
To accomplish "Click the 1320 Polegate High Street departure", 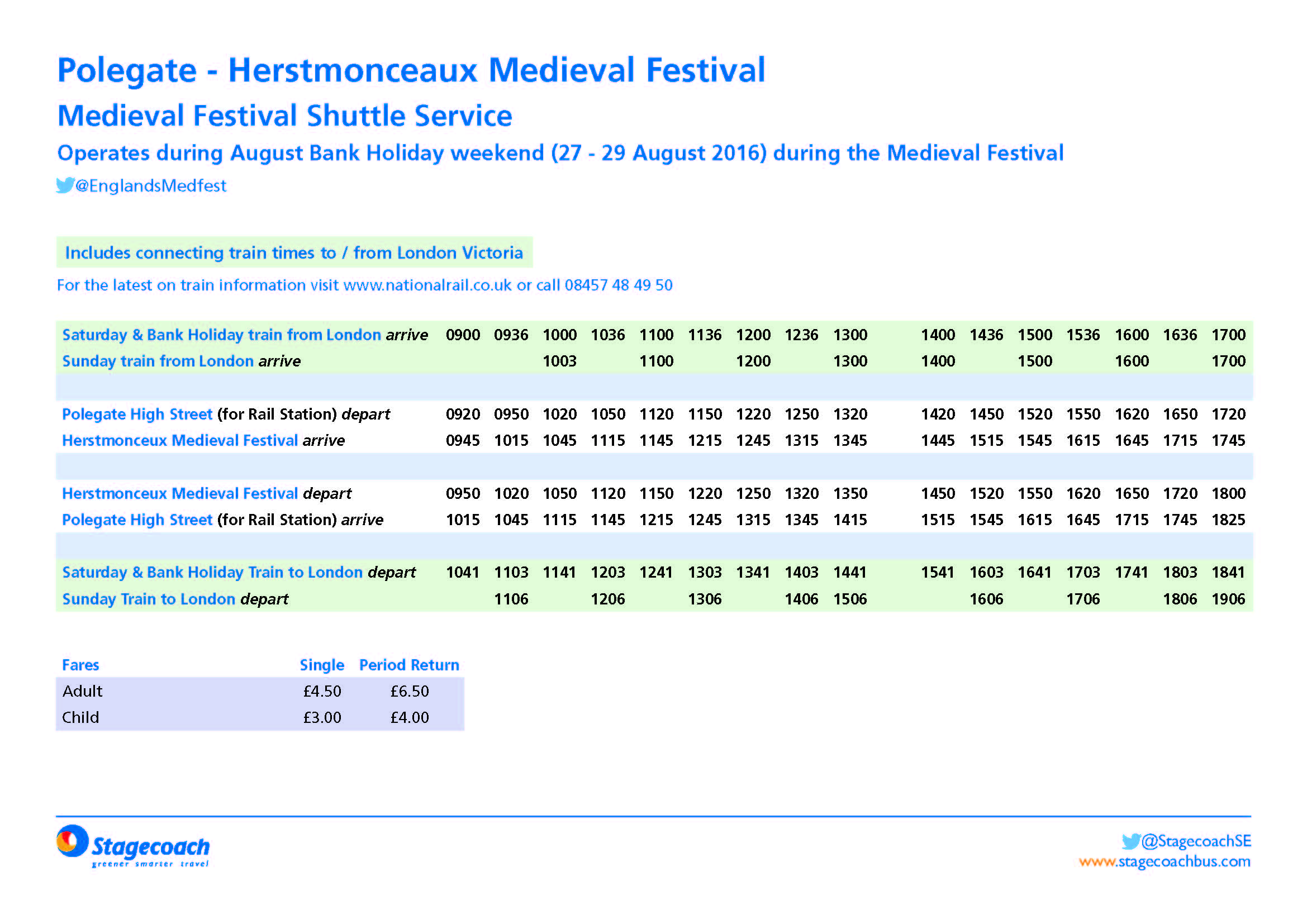I will (x=850, y=414).
